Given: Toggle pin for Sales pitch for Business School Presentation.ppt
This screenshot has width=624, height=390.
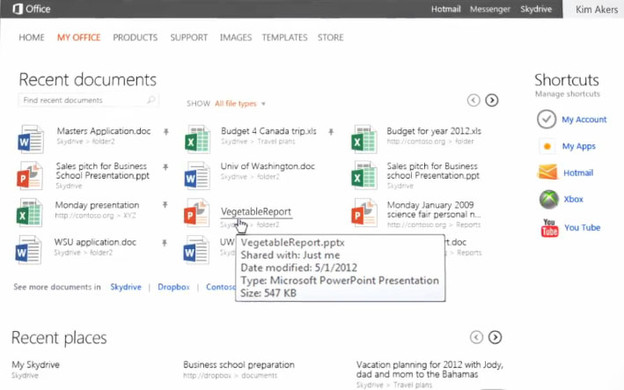Looking at the screenshot, I should 166,167.
